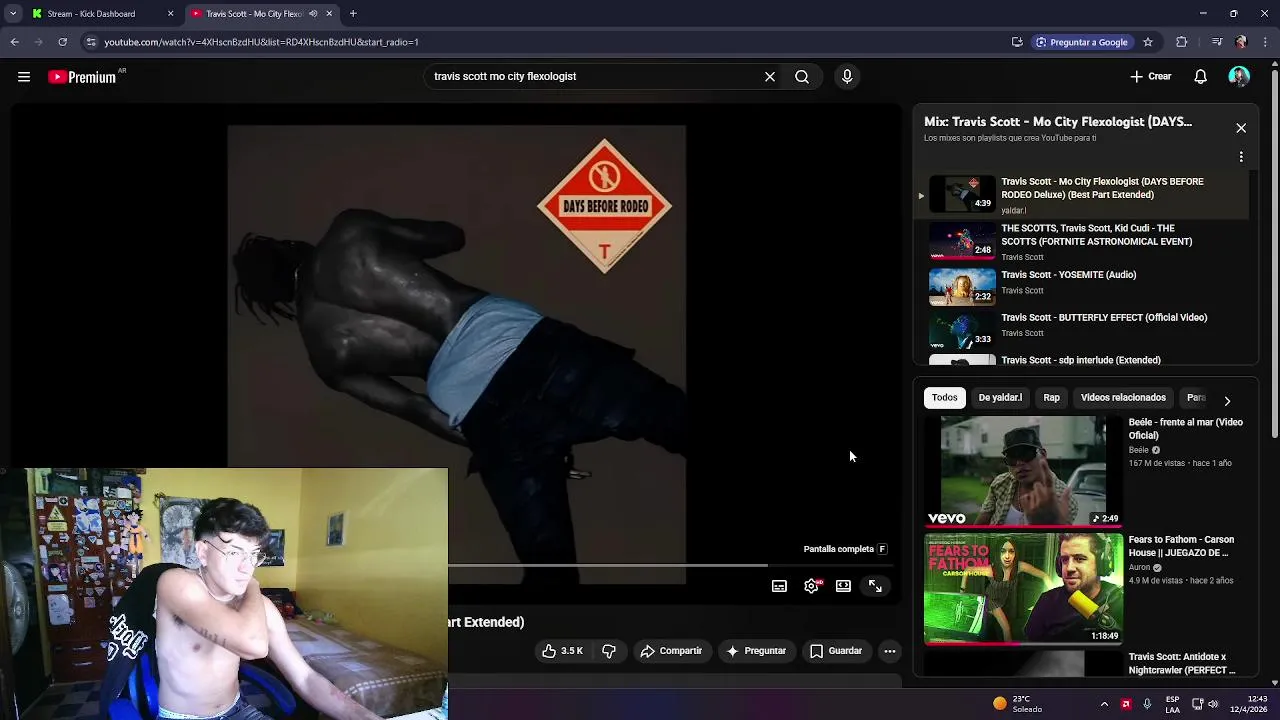Viewport: 1280px width, 720px height.
Task: Close the Mix playlist panel
Action: (x=1241, y=128)
